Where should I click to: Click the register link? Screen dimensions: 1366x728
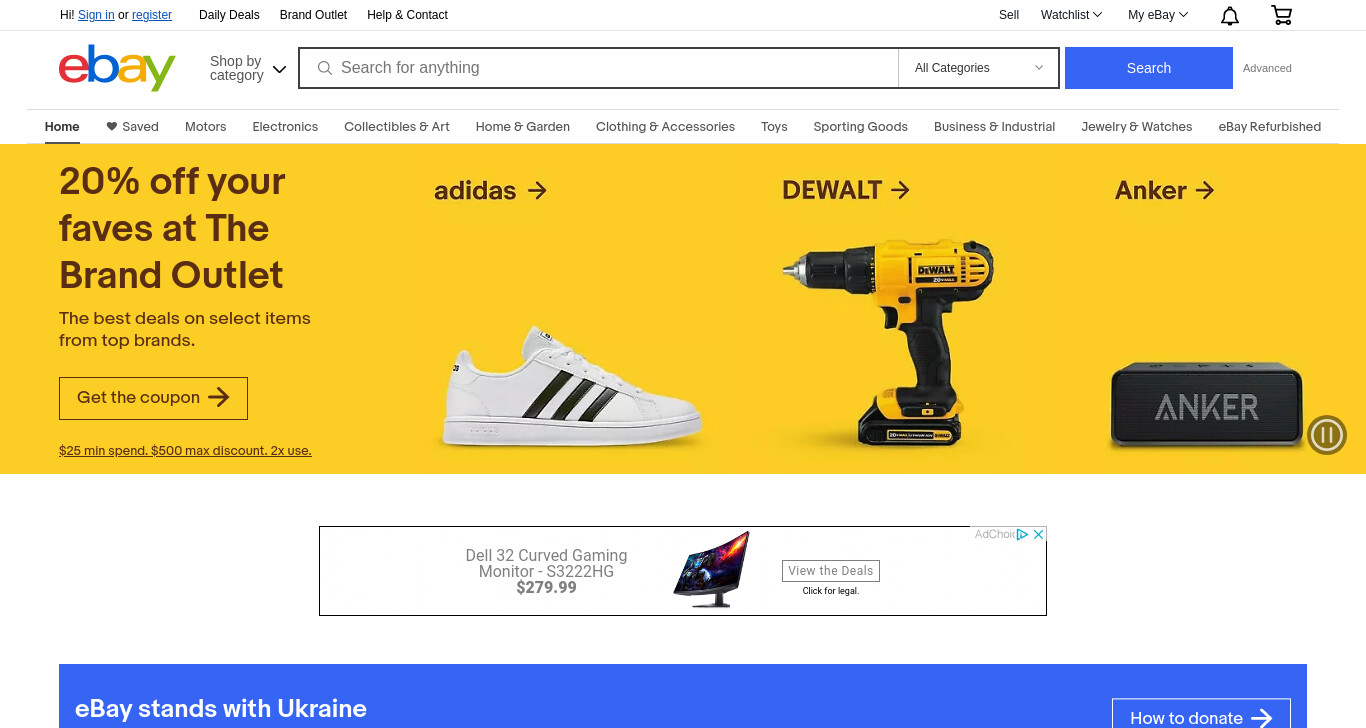coord(152,15)
